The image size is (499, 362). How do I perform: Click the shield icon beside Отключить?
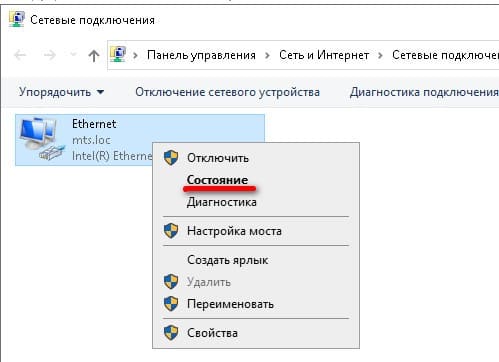[171, 158]
